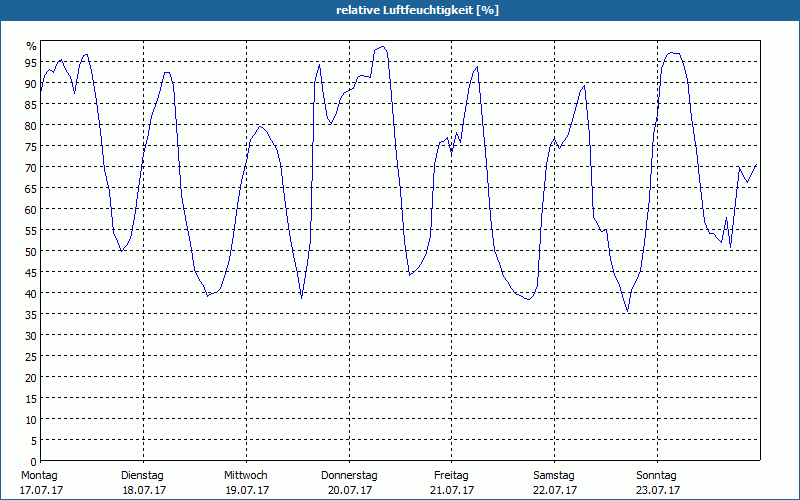The width and height of the screenshot is (800, 500).
Task: Click the Montag dip near 50% before Dienstag
Action: coord(121,251)
